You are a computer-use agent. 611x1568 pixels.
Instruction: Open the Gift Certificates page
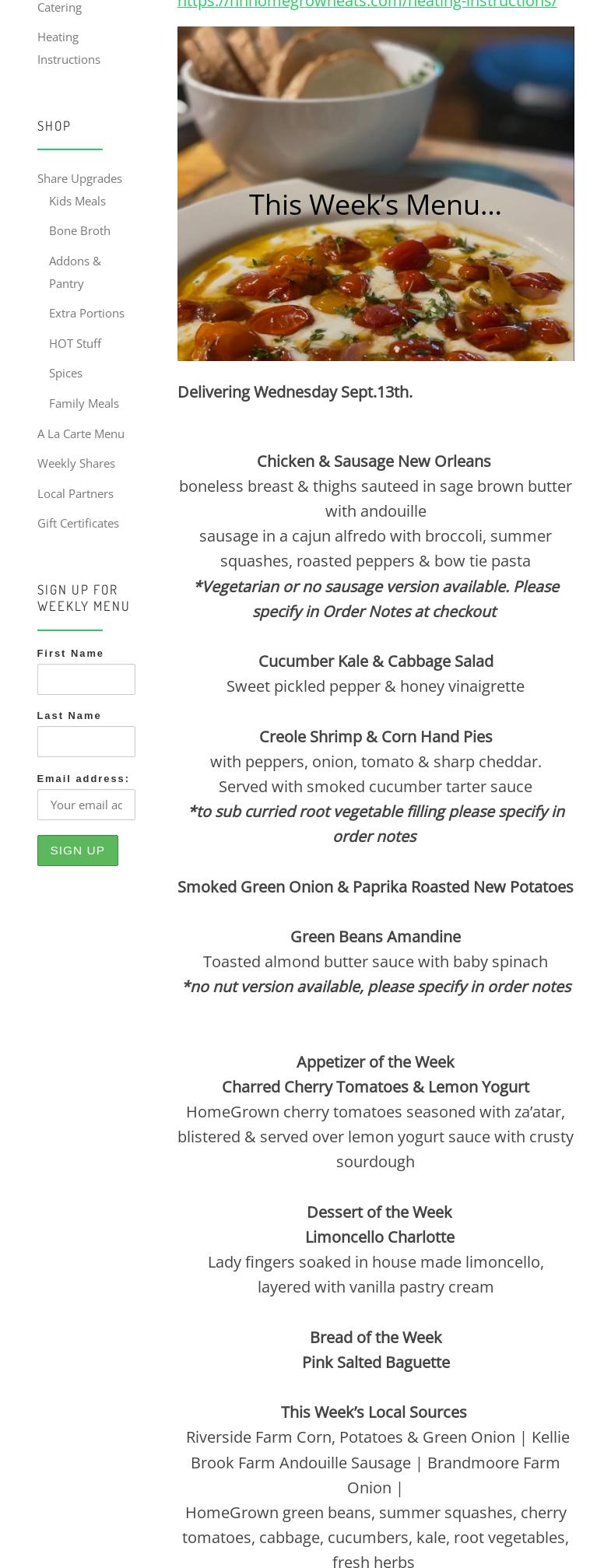[x=78, y=522]
